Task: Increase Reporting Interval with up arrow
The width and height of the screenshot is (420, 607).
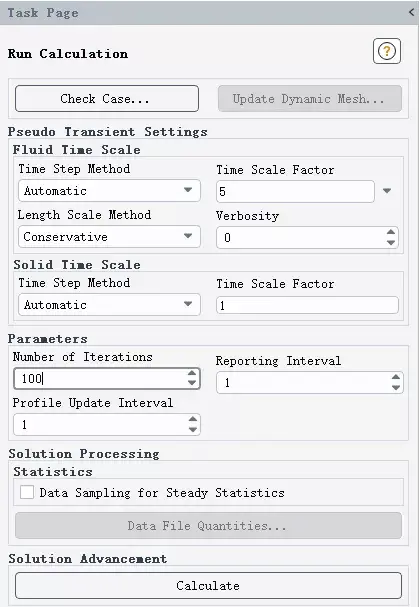Action: [x=395, y=377]
